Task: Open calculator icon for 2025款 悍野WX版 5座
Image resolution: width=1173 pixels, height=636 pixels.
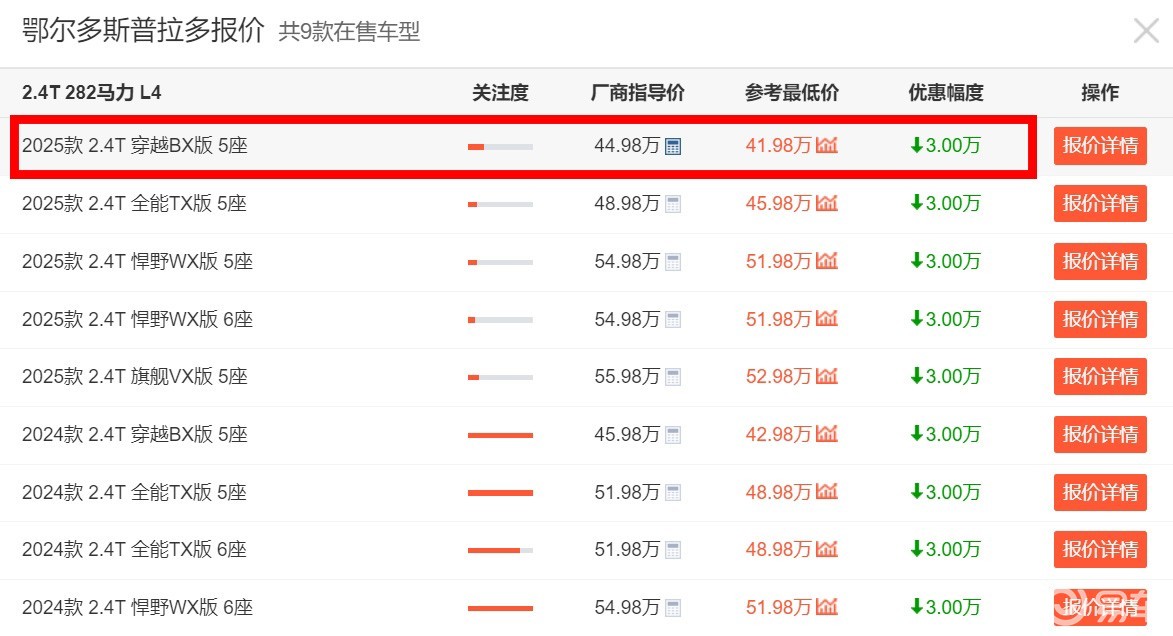Action: coord(673,262)
